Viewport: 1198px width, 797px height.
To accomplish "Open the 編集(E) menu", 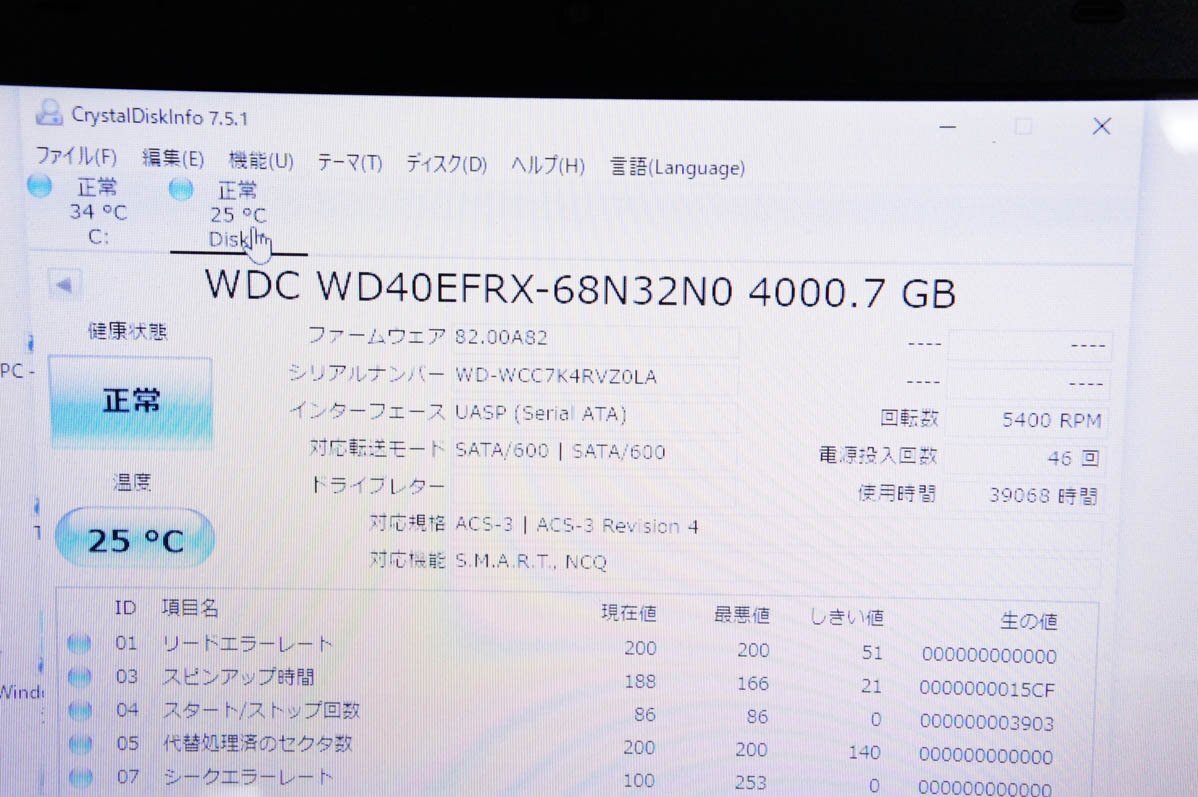I will point(173,158).
